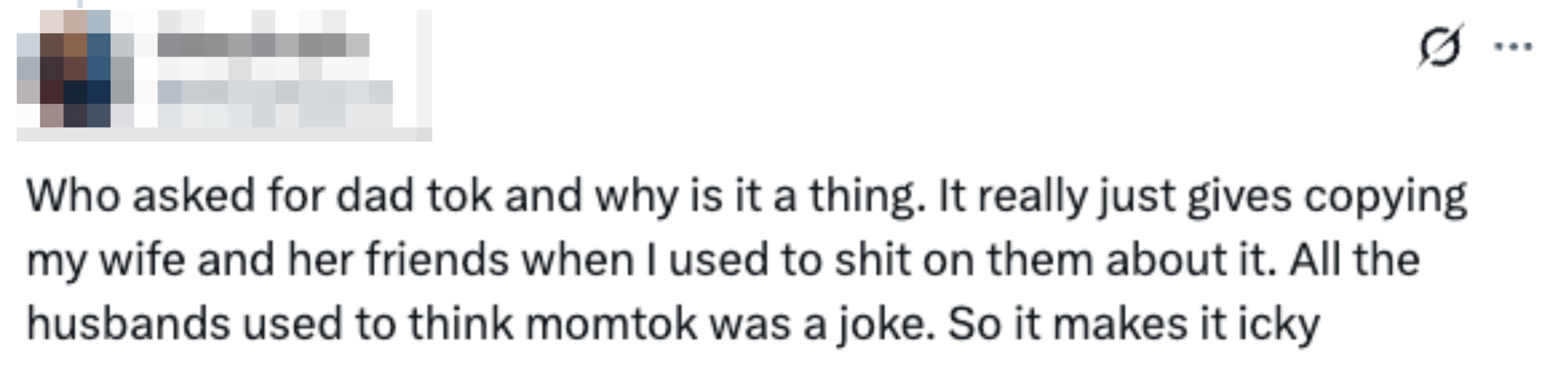Click the word "momtok" in the post
The height and width of the screenshot is (382, 1568).
click(x=610, y=323)
